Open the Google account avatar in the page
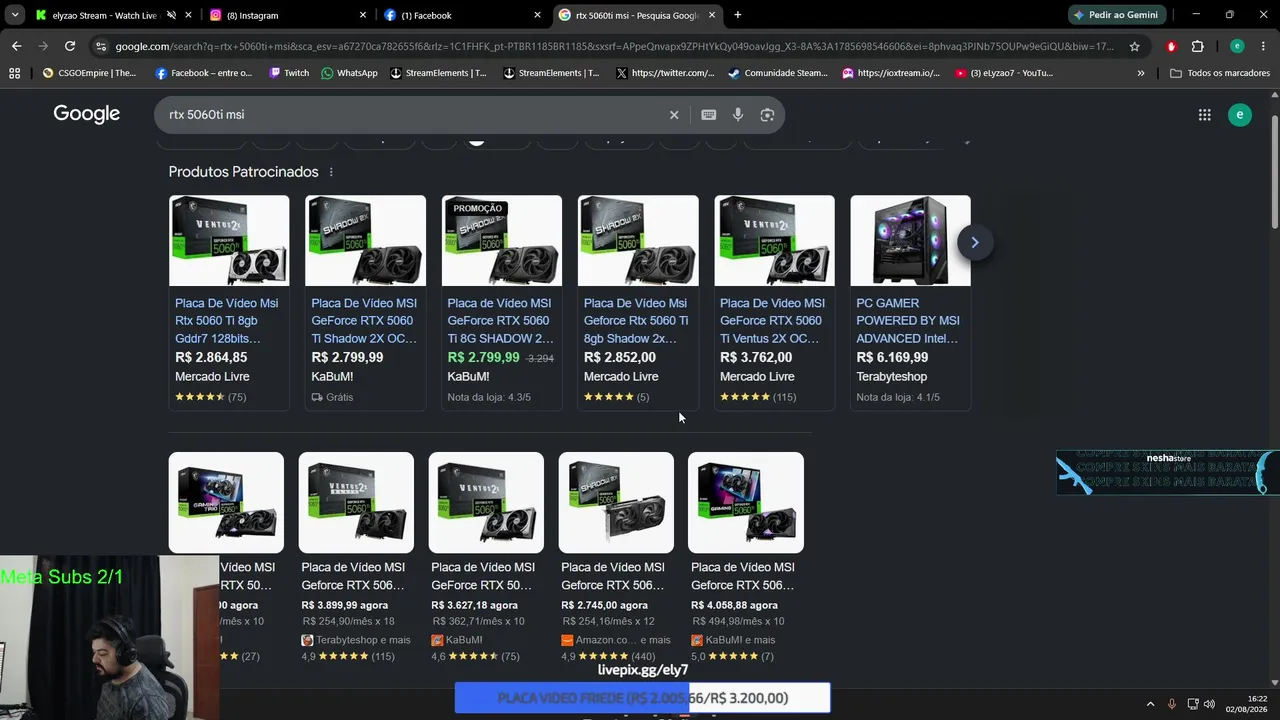 (1240, 115)
